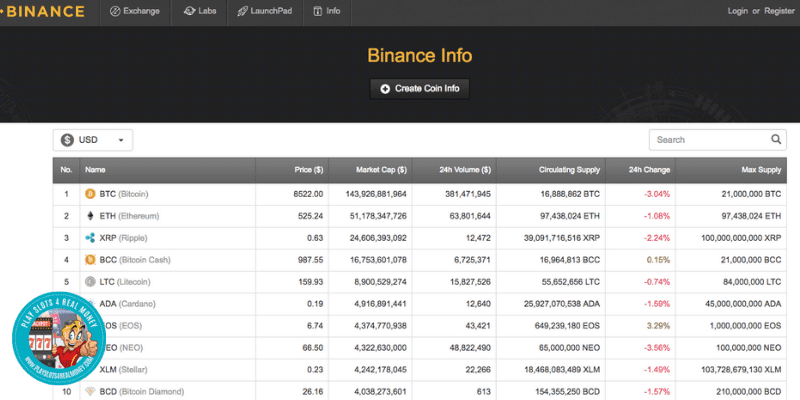
Task: Sort by the 24h Change column header
Action: point(640,170)
